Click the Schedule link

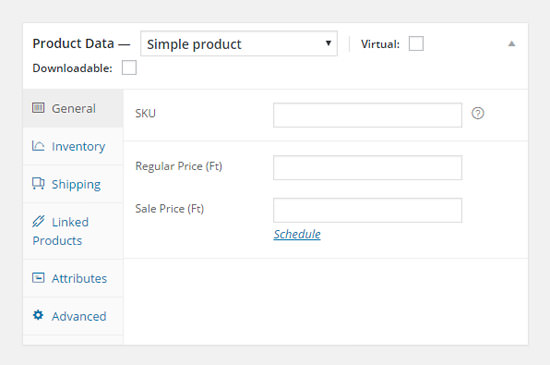[x=297, y=234]
